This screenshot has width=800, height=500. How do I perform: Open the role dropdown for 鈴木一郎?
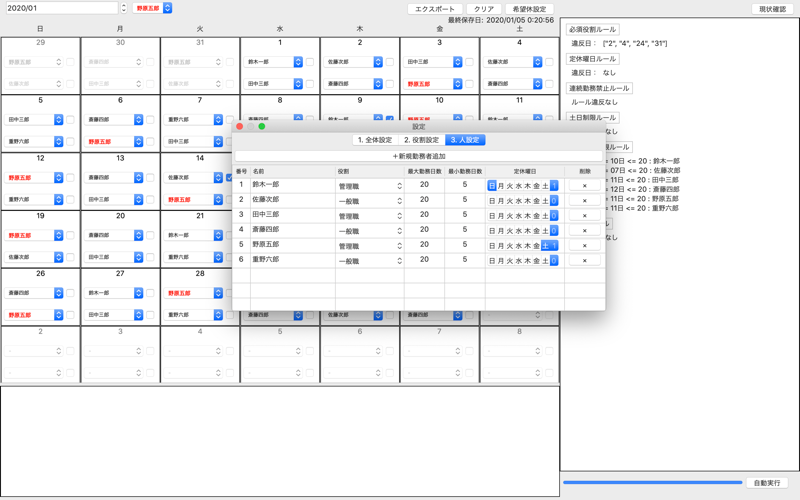coord(370,186)
